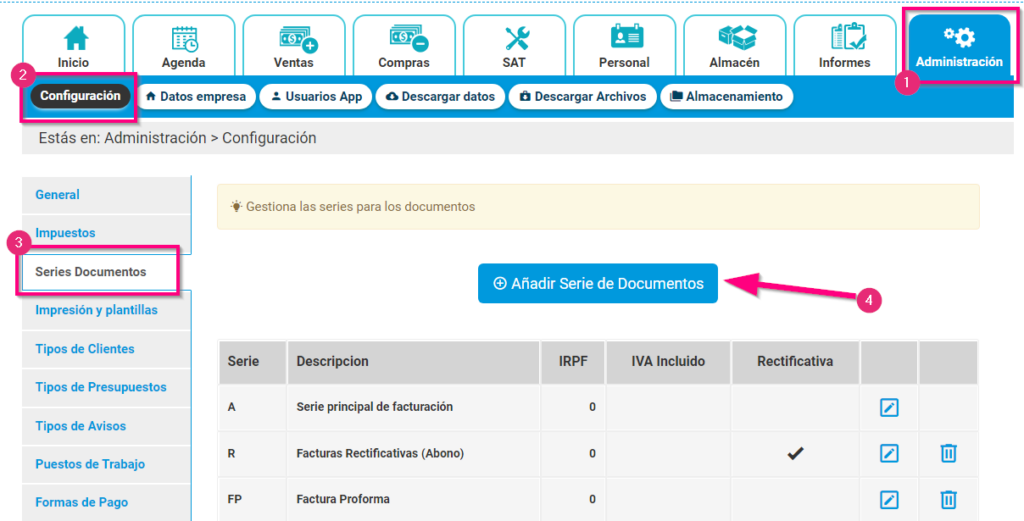Delete series R with trash icon
This screenshot has height=521, width=1024.
pyautogui.click(x=948, y=453)
